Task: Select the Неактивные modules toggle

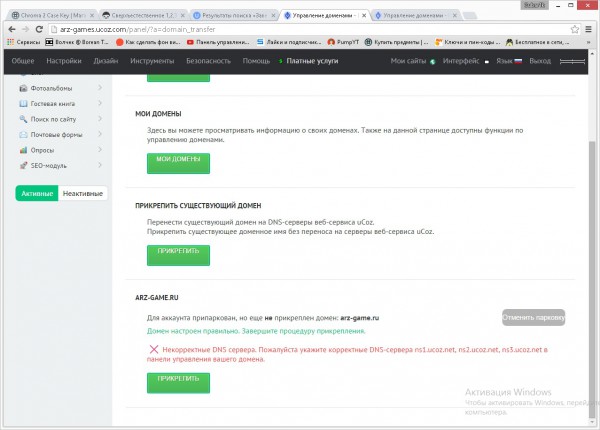Action: [83, 194]
